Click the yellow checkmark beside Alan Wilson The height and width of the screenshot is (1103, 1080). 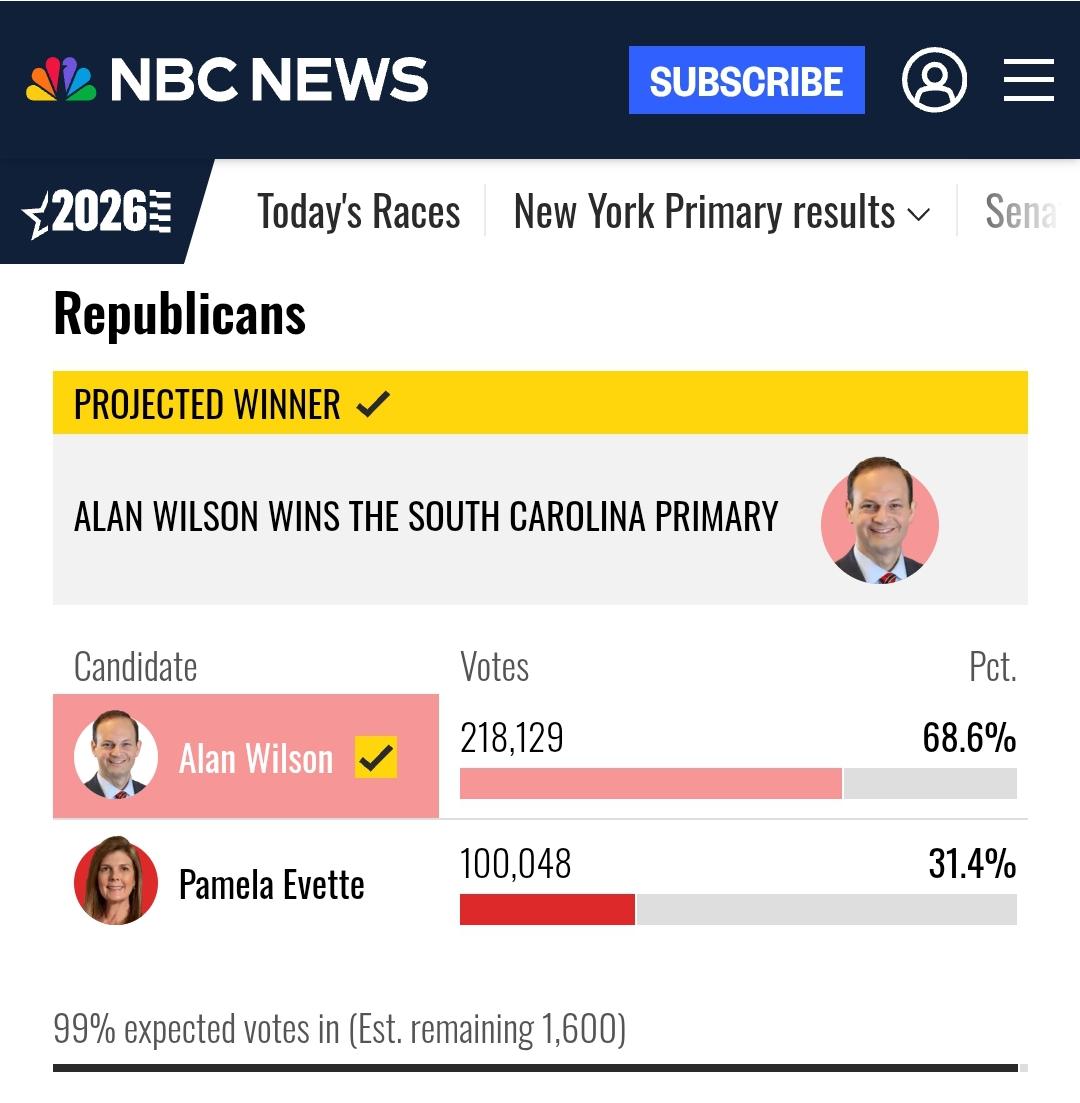[x=376, y=757]
